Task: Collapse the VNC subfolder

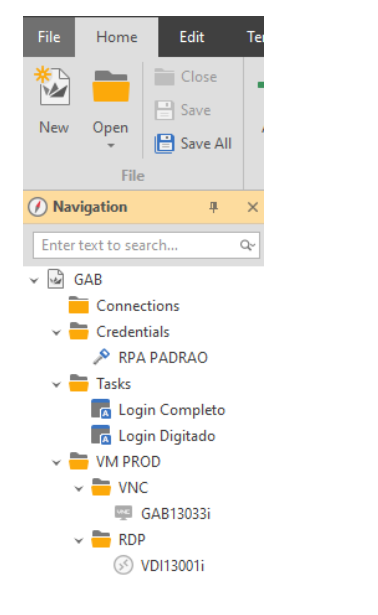Action: 79,488
